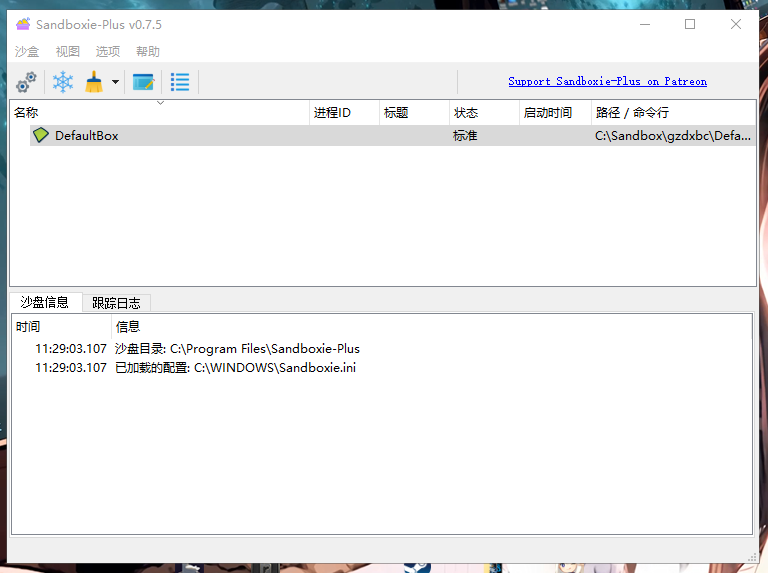
Task: Open the settings gears toolbar icon
Action: (x=27, y=82)
